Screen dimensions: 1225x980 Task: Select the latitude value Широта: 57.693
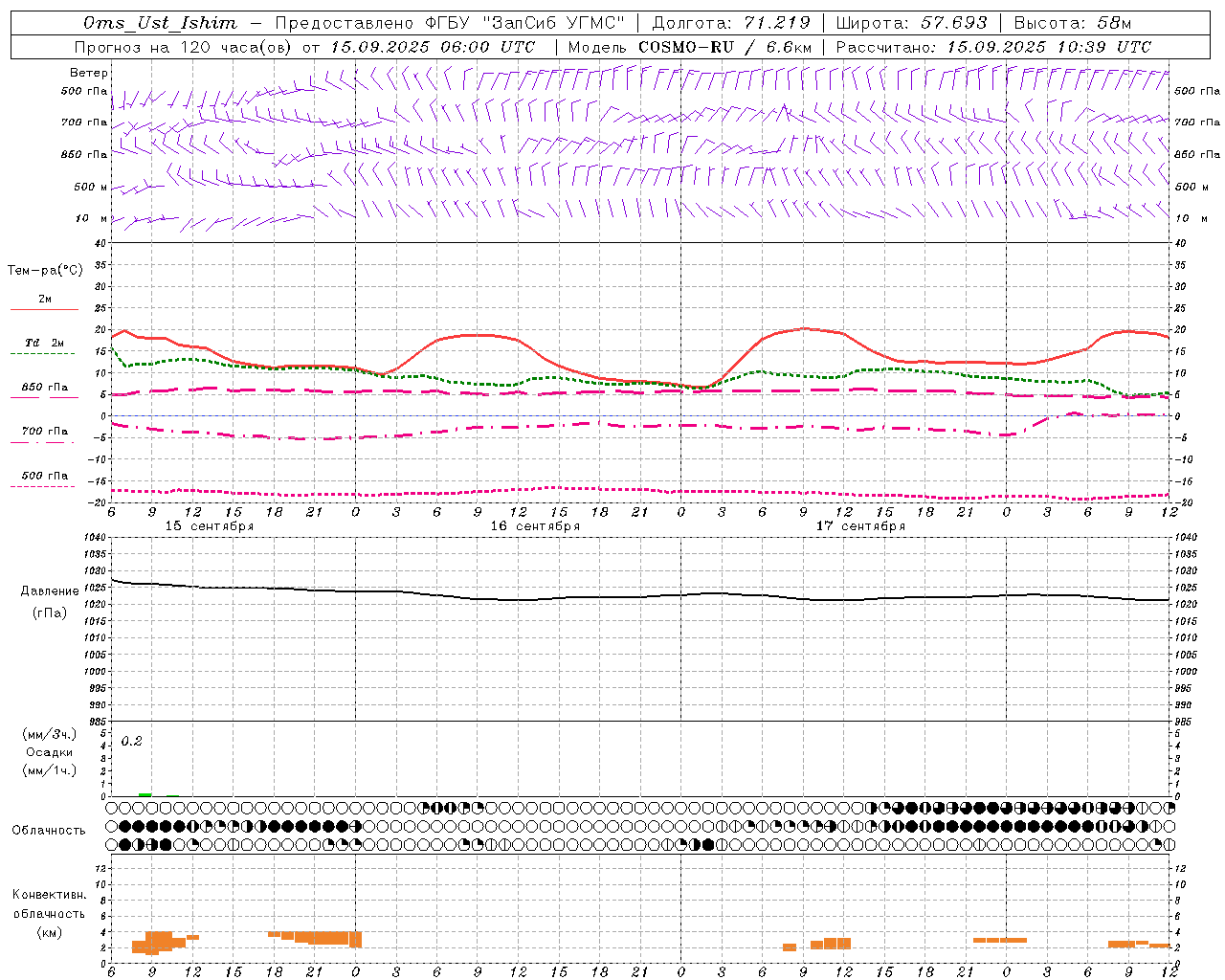911,23
